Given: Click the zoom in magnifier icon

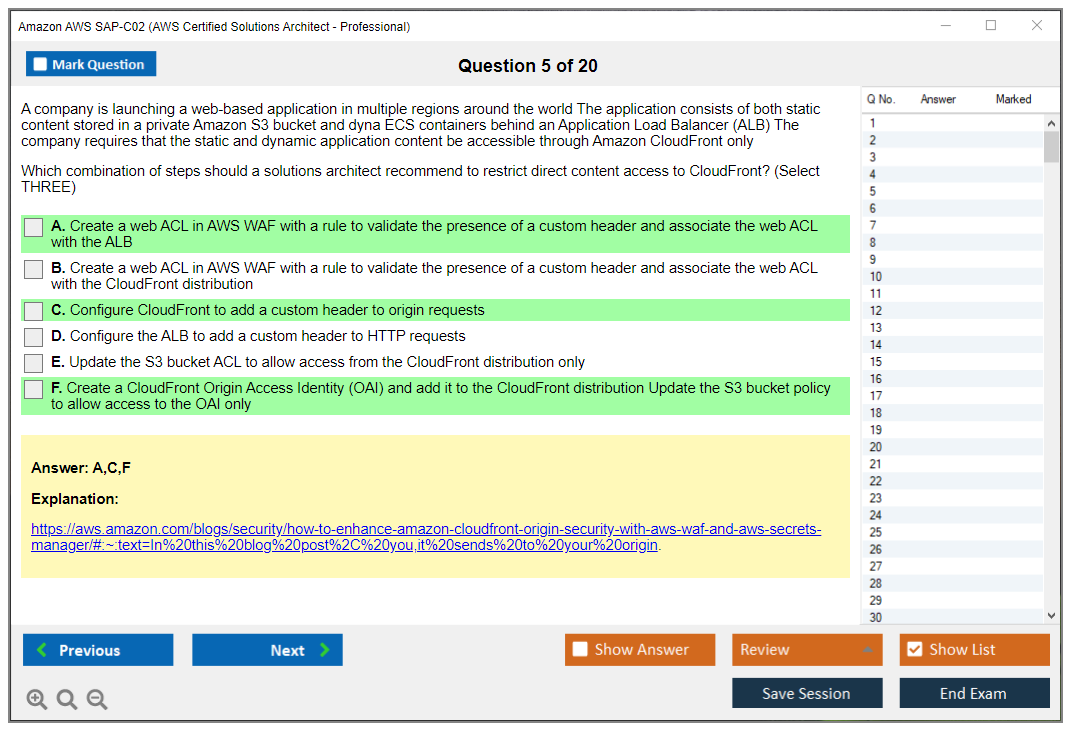Looking at the screenshot, I should tap(37, 700).
